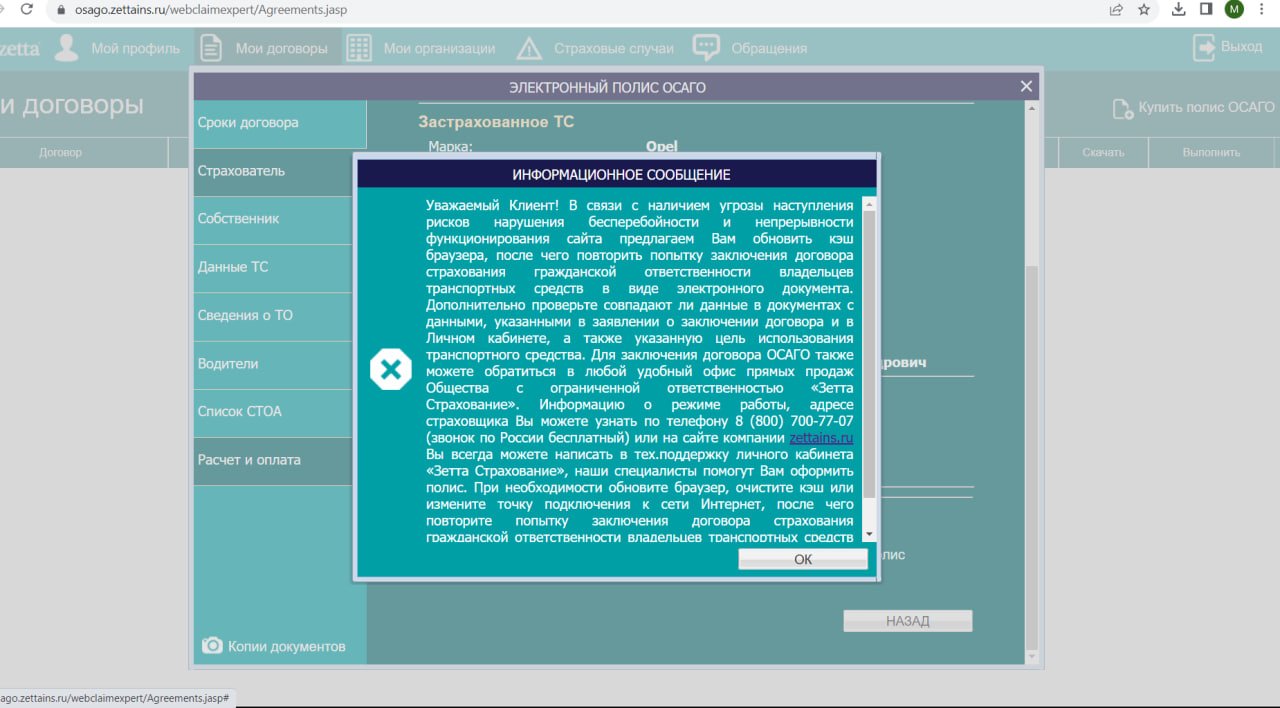Click the Застрахованное ТС heading

click(x=496, y=122)
